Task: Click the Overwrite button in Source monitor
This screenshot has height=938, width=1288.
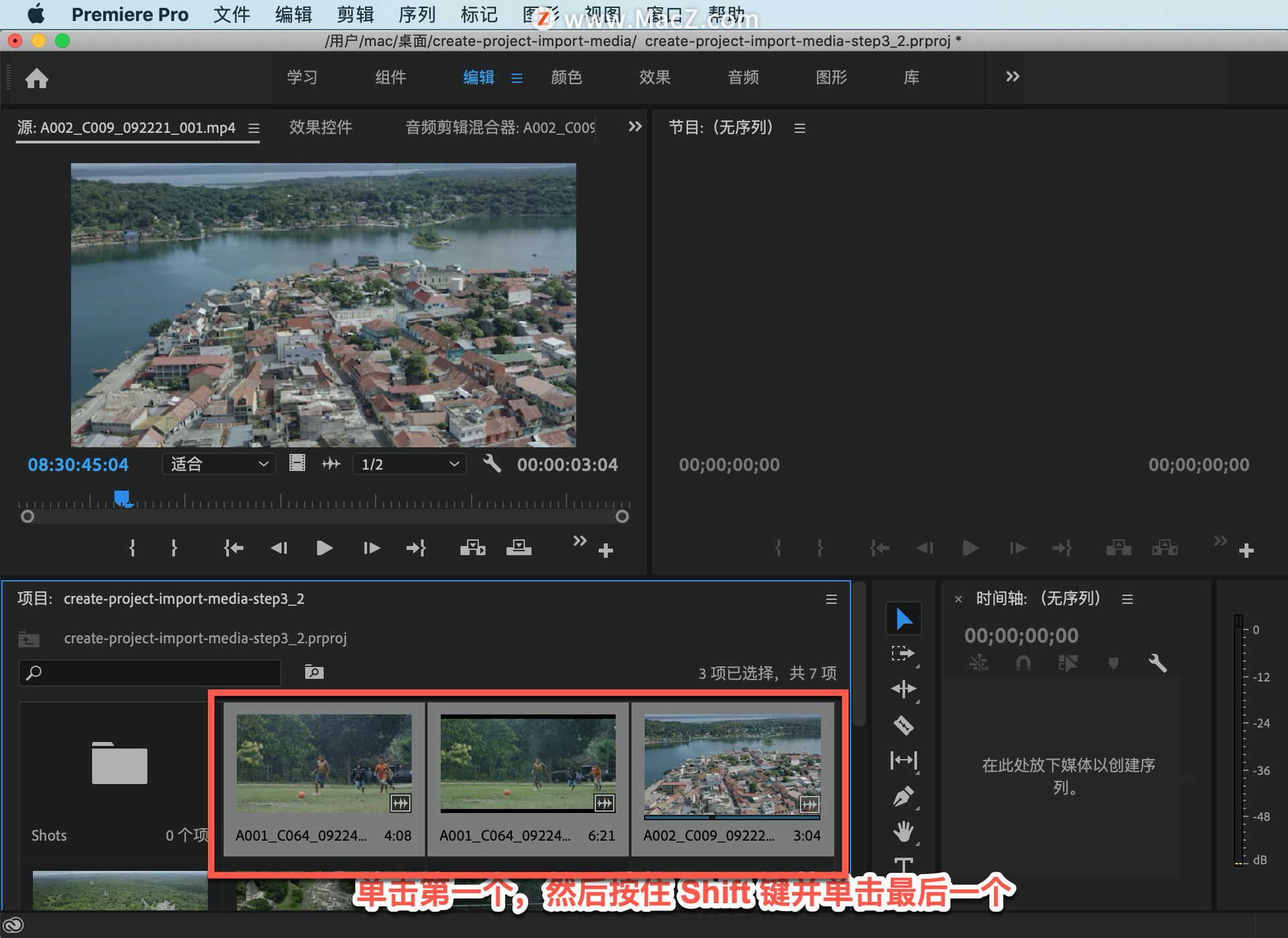Action: click(519, 548)
